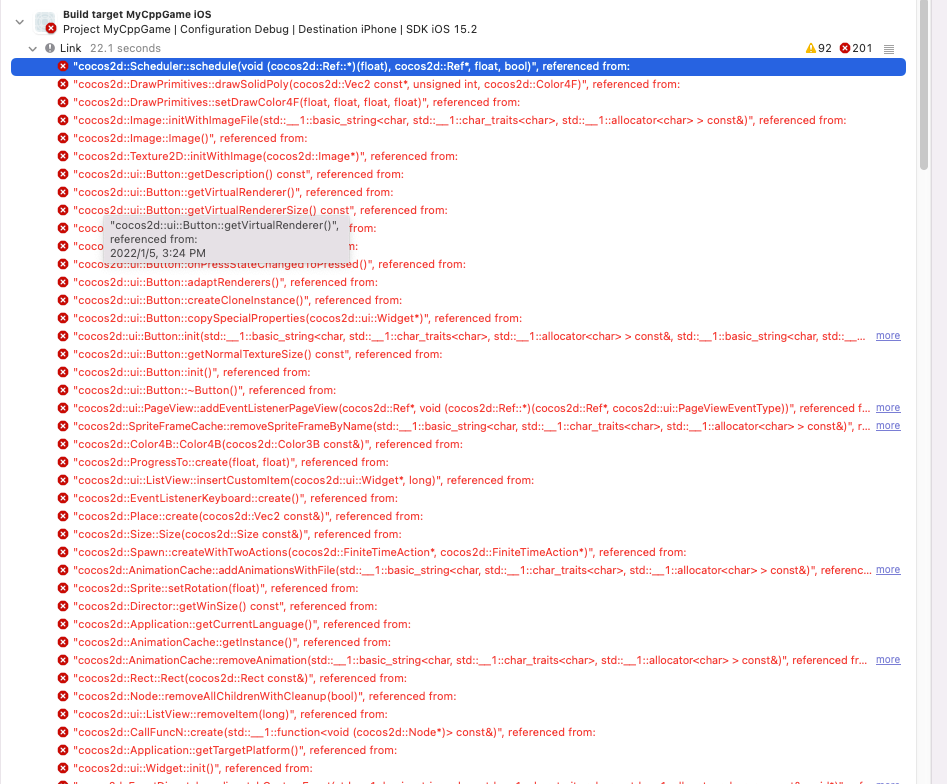This screenshot has width=947, height=784.
Task: Click the build target icon with error badge
Action: pos(45,22)
